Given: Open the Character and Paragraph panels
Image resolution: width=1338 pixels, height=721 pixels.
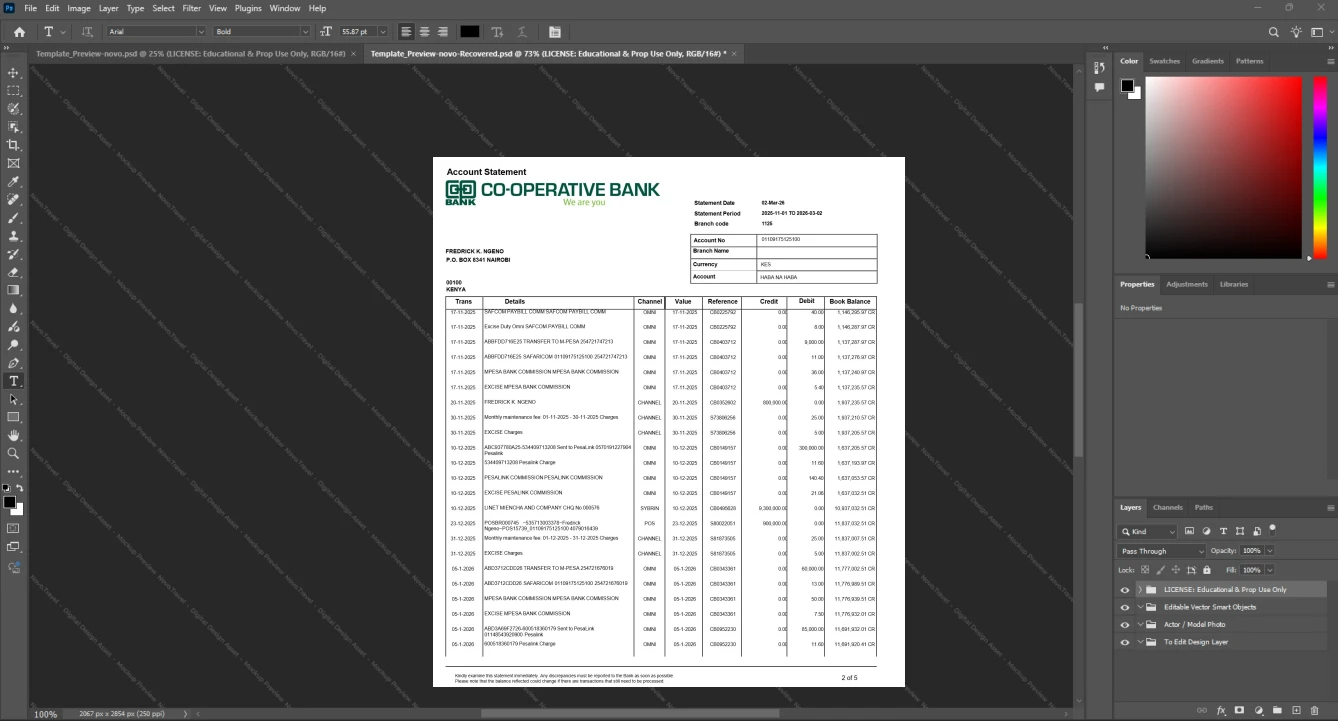Looking at the screenshot, I should 555,32.
